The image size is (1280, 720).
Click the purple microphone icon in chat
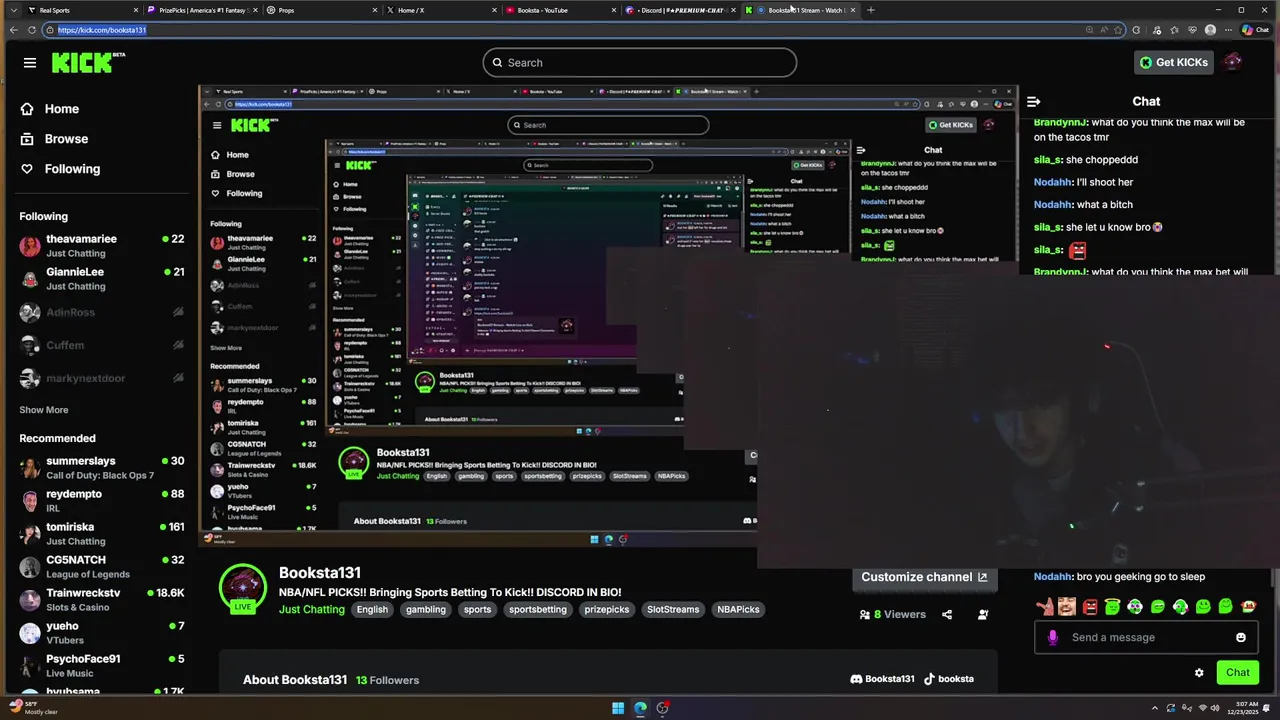pos(1052,637)
